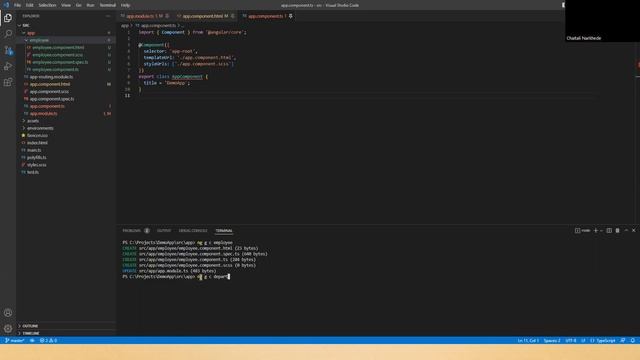This screenshot has height=360, width=640.
Task: Open the Search view in activity bar
Action: [x=8, y=33]
